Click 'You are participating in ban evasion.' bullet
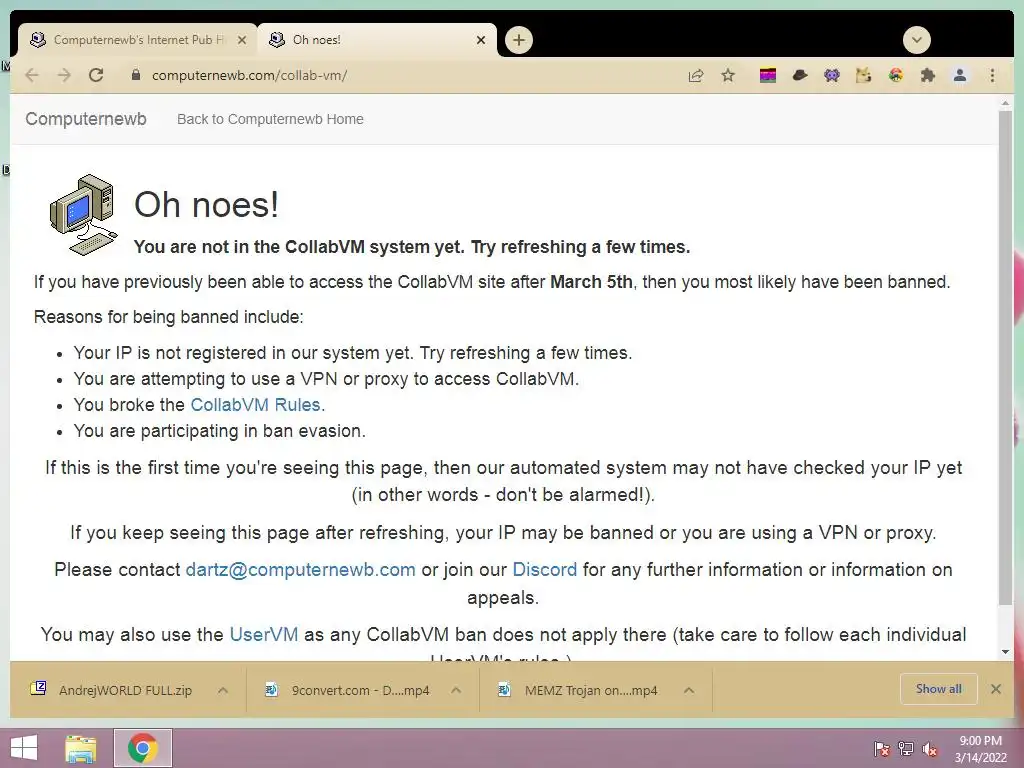 (x=219, y=431)
